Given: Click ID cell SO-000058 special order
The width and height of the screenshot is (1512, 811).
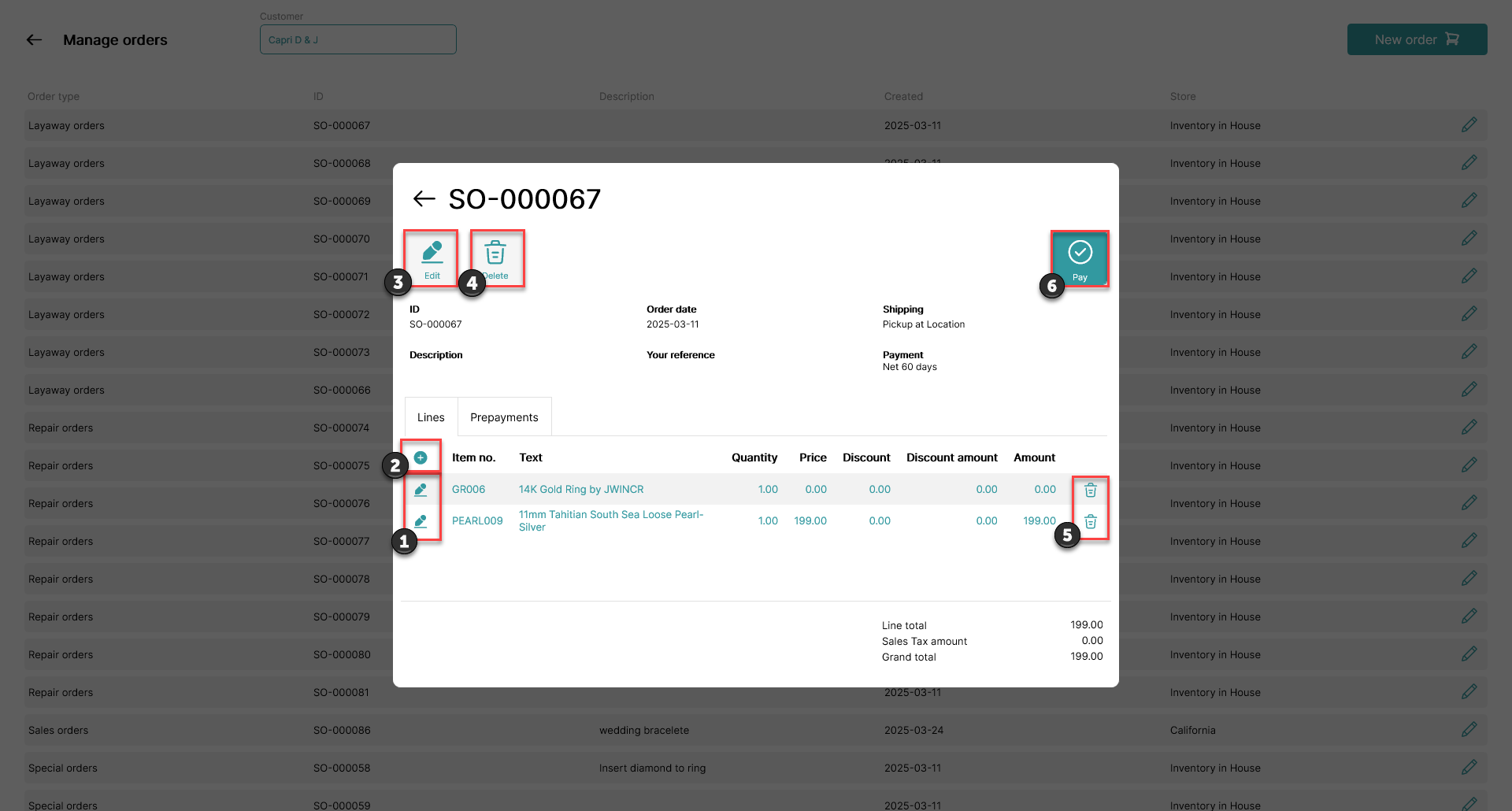Looking at the screenshot, I should tap(342, 768).
